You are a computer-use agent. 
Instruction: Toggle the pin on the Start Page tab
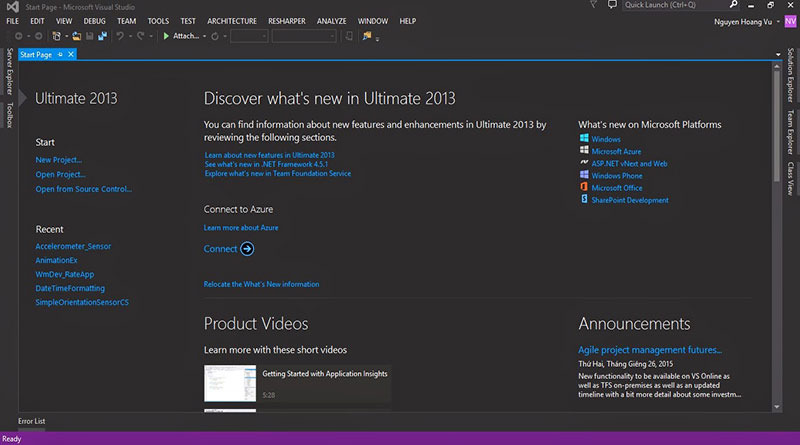[x=60, y=54]
